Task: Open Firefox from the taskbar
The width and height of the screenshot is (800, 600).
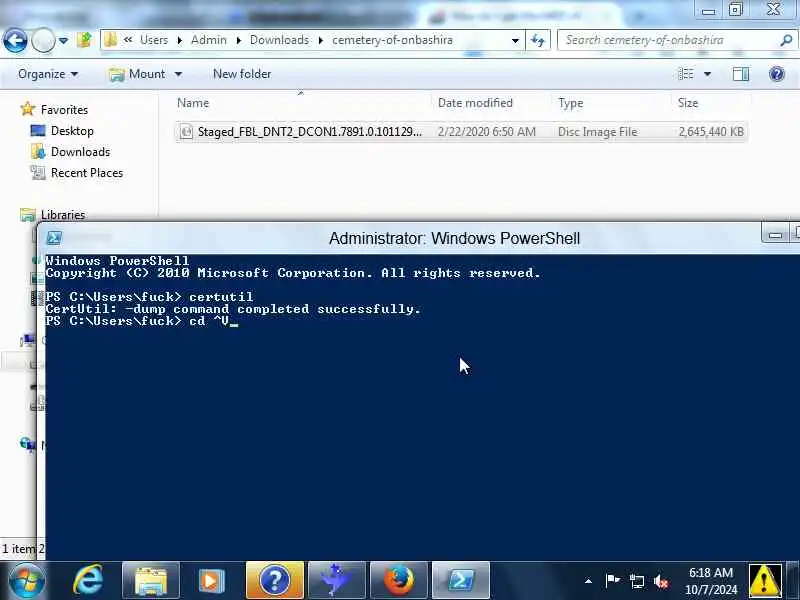Action: click(398, 581)
